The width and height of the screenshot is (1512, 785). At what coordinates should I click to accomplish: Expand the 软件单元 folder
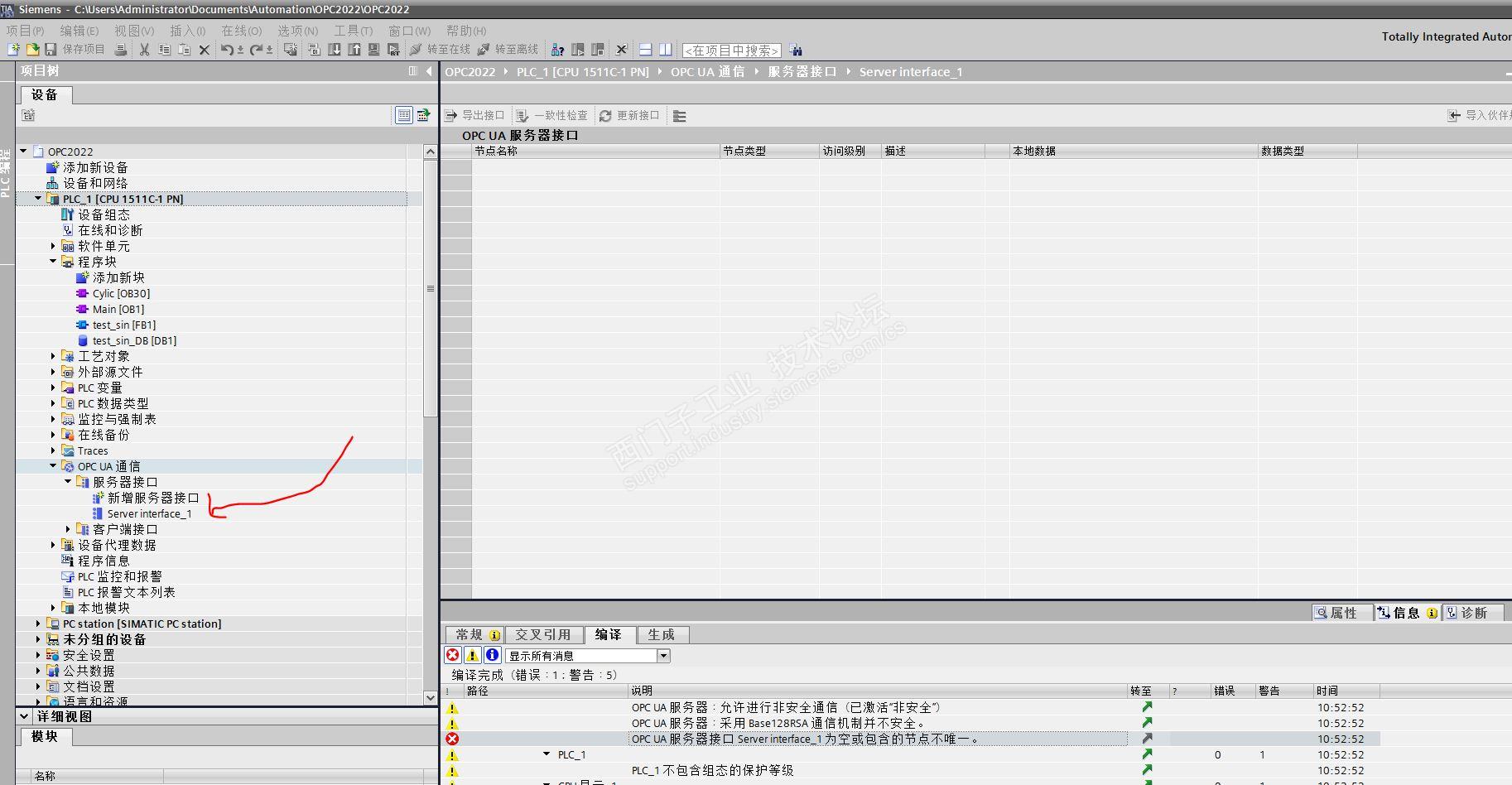click(53, 246)
